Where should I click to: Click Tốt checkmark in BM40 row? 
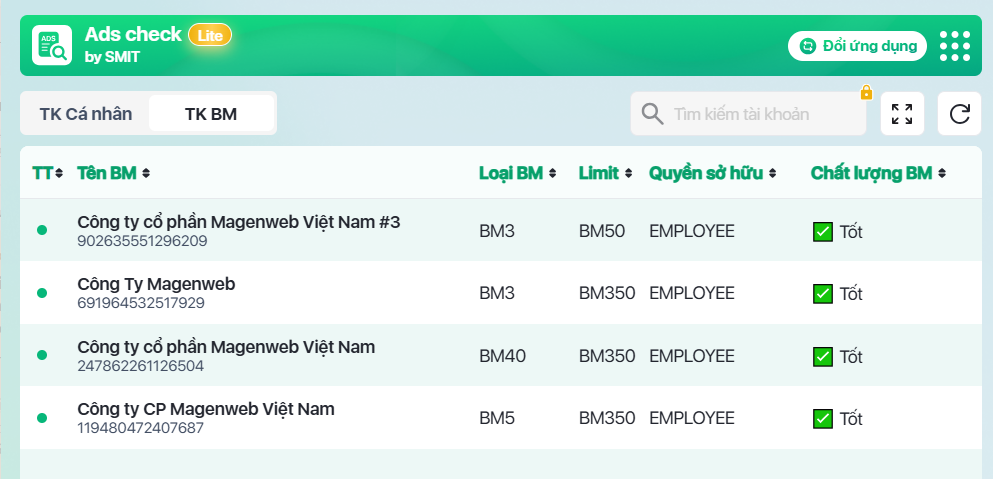tap(823, 357)
